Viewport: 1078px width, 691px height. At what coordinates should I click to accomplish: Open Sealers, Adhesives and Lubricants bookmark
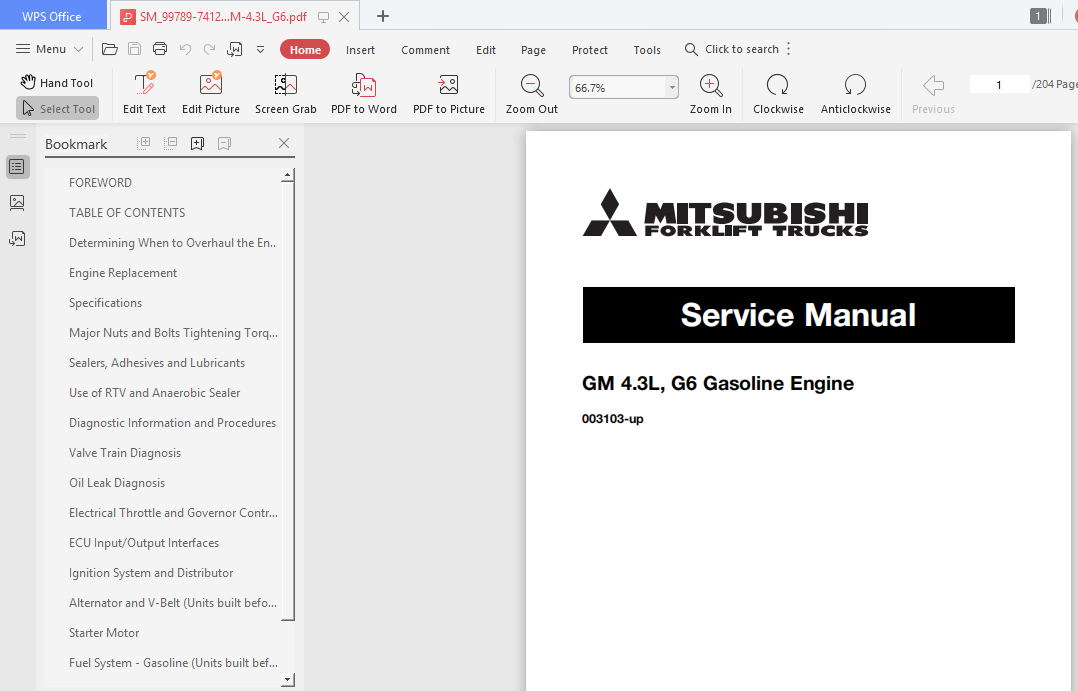click(157, 362)
